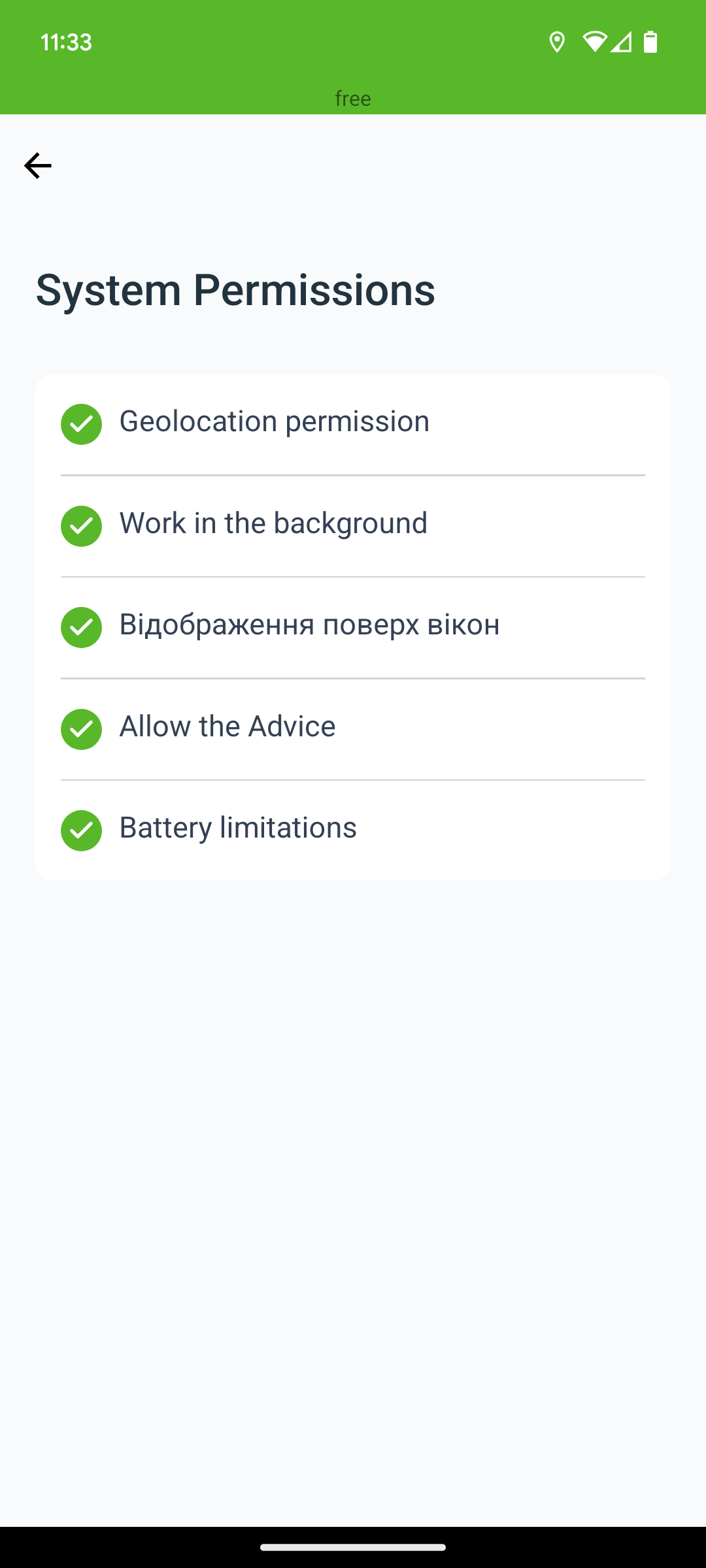Click the green check beside Work in the background
This screenshot has width=706, height=1568.
[x=81, y=526]
